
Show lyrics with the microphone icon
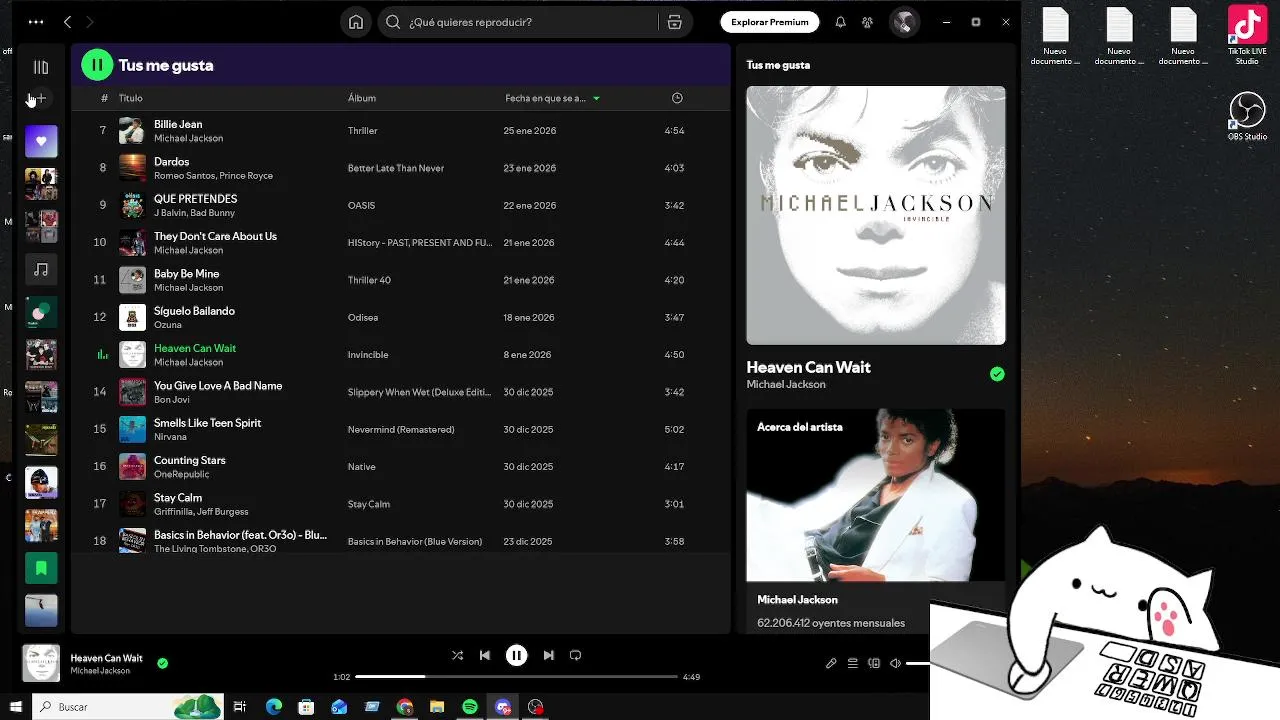831,663
